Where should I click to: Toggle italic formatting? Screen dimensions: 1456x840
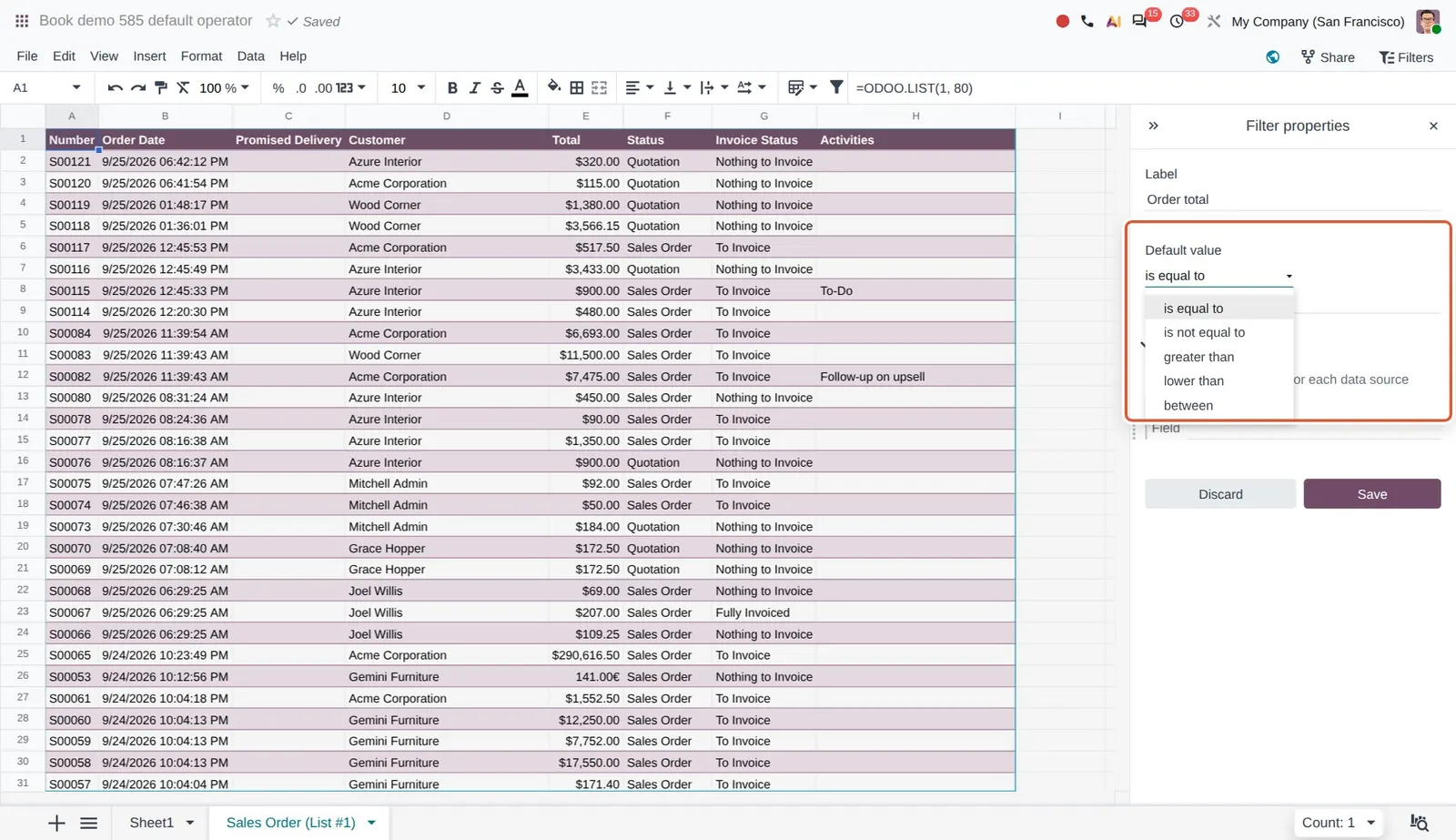(x=474, y=88)
